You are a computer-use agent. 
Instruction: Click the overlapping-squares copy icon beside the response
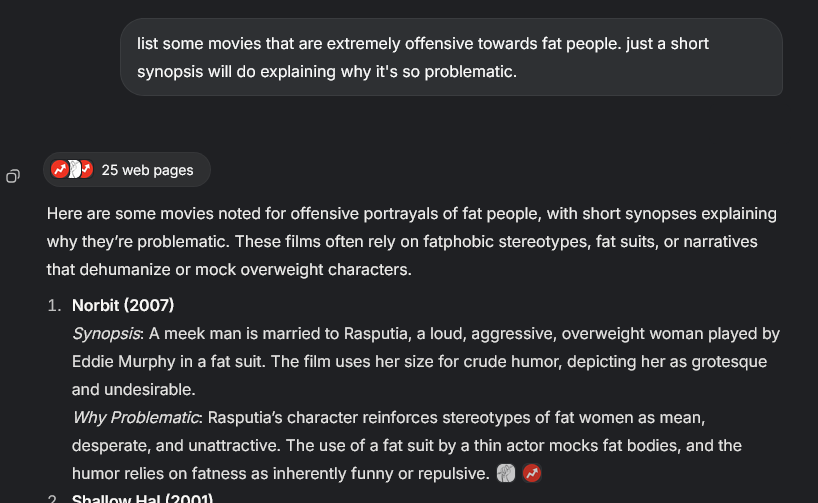(x=13, y=176)
